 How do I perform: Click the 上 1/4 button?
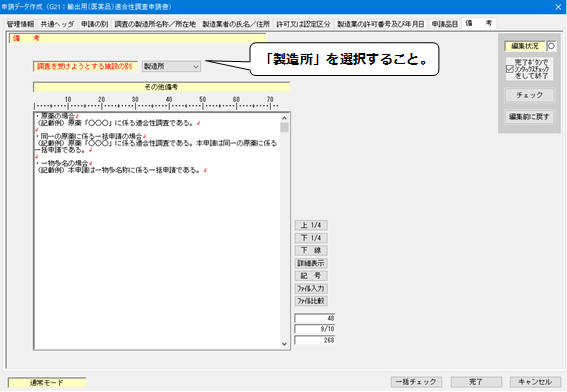[x=311, y=225]
